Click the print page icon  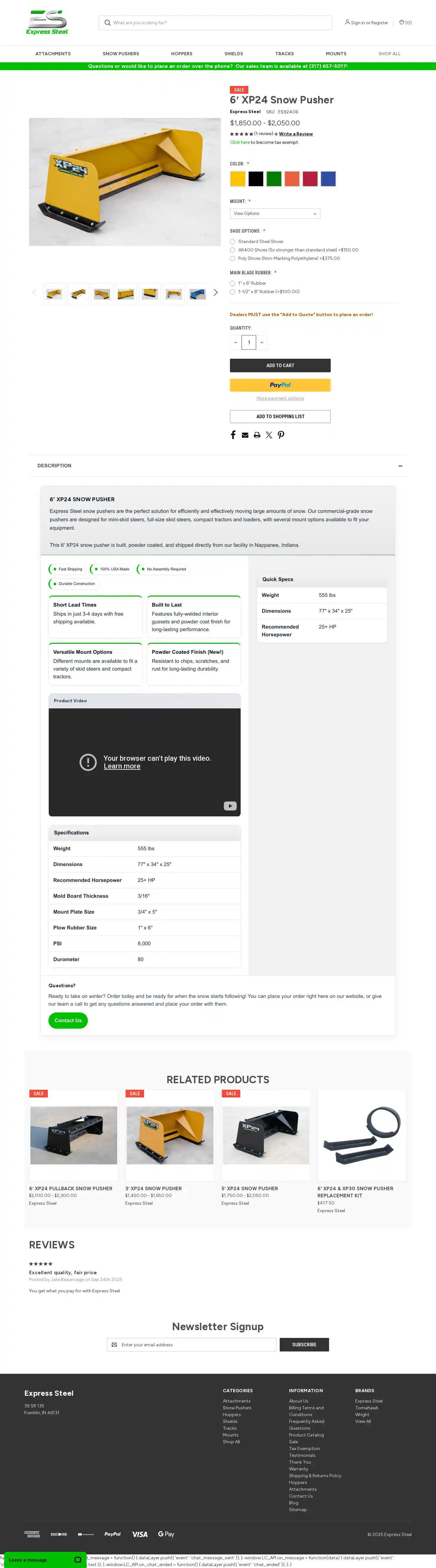(257, 435)
